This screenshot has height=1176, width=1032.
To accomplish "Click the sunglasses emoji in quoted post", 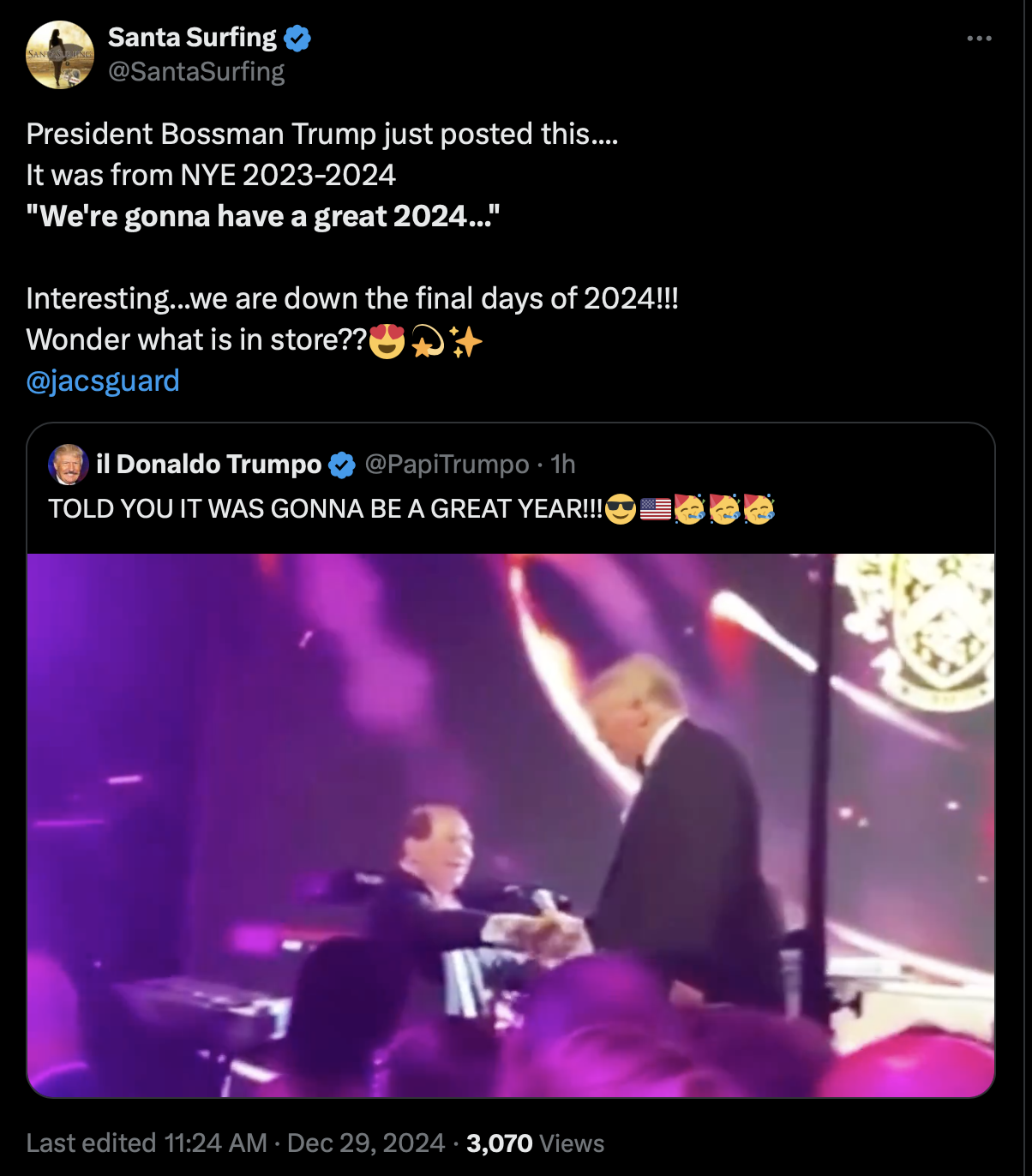I will (x=621, y=510).
